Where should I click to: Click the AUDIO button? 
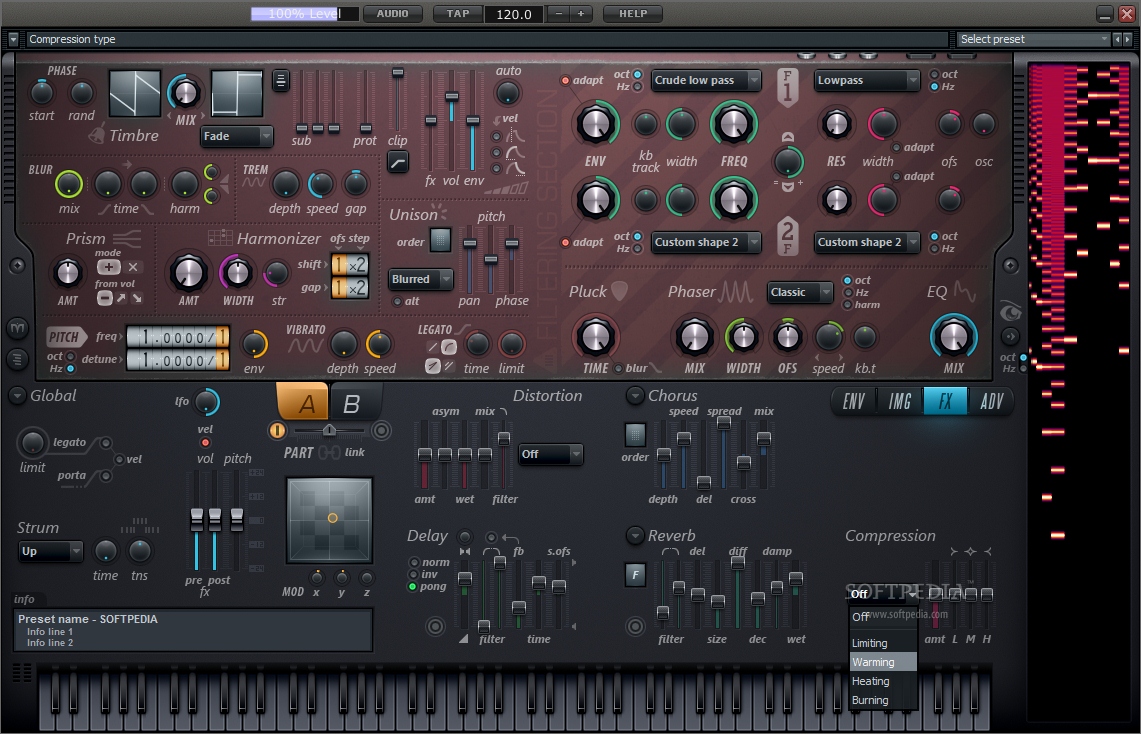coord(392,14)
